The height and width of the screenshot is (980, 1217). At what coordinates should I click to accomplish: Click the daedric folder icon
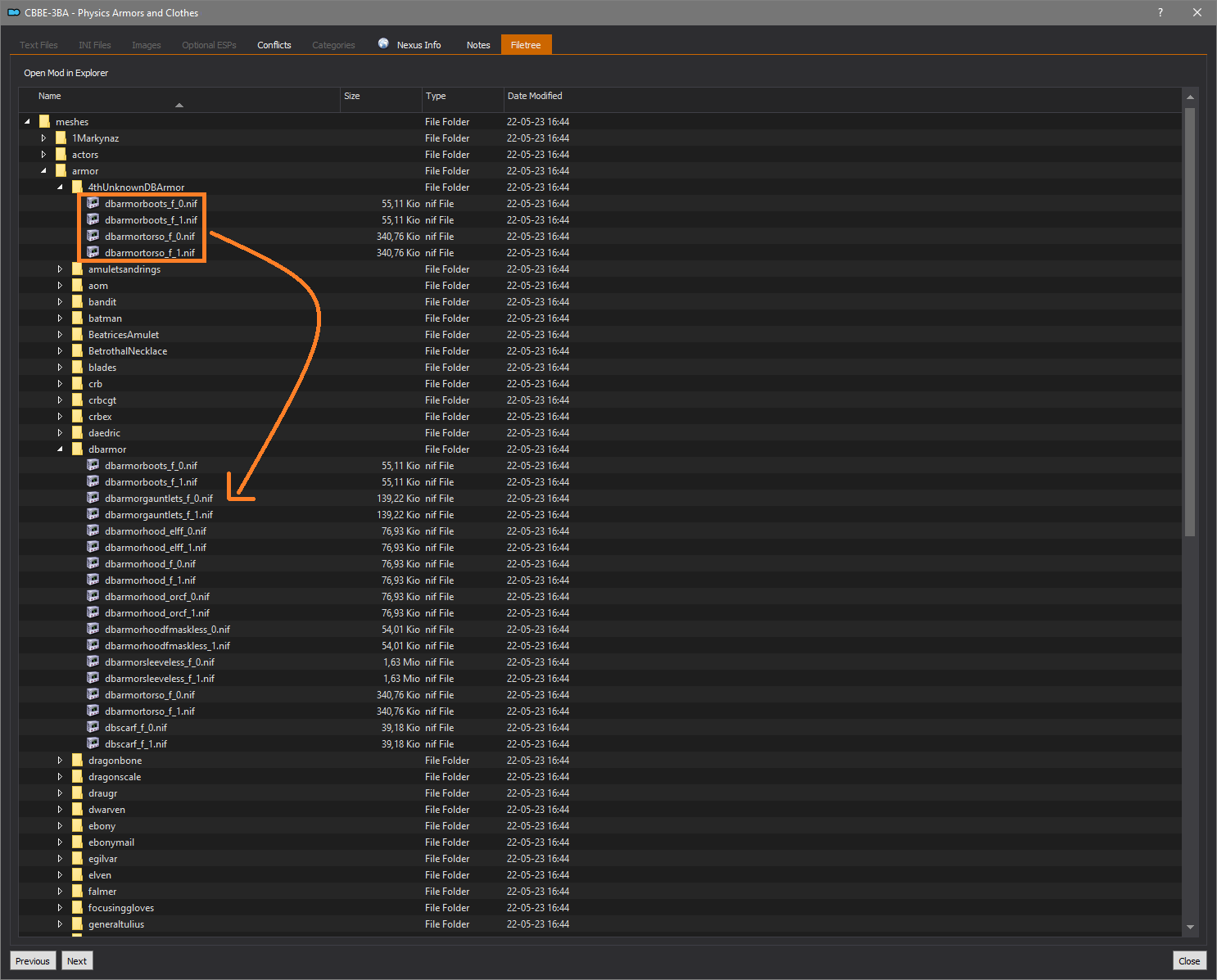pyautogui.click(x=77, y=432)
